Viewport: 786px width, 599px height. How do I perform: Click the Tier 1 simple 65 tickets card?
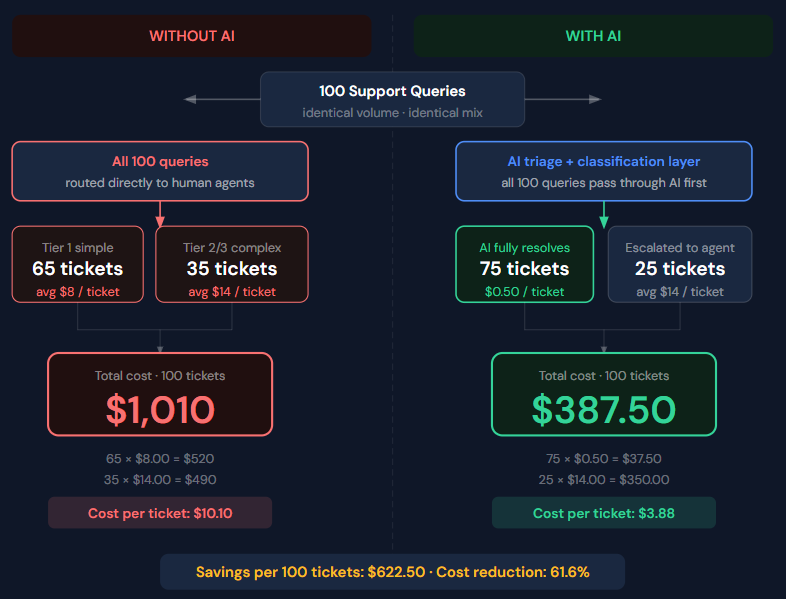(79, 265)
